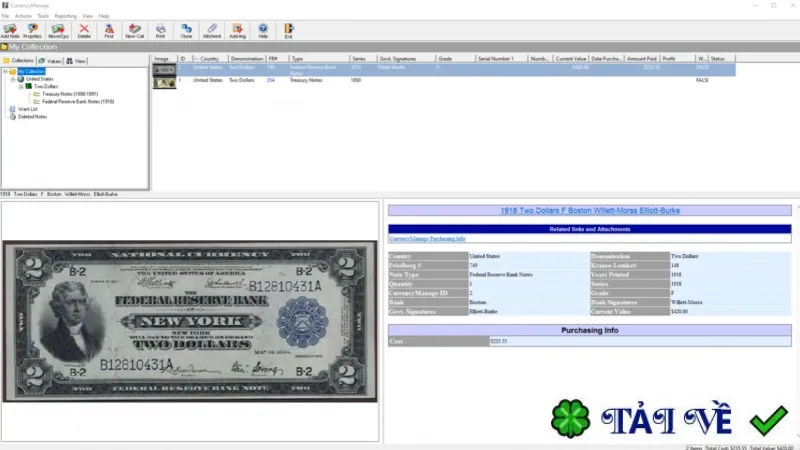Image resolution: width=800 pixels, height=450 pixels.
Task: Collapse the United States tree node
Action: [x=13, y=79]
